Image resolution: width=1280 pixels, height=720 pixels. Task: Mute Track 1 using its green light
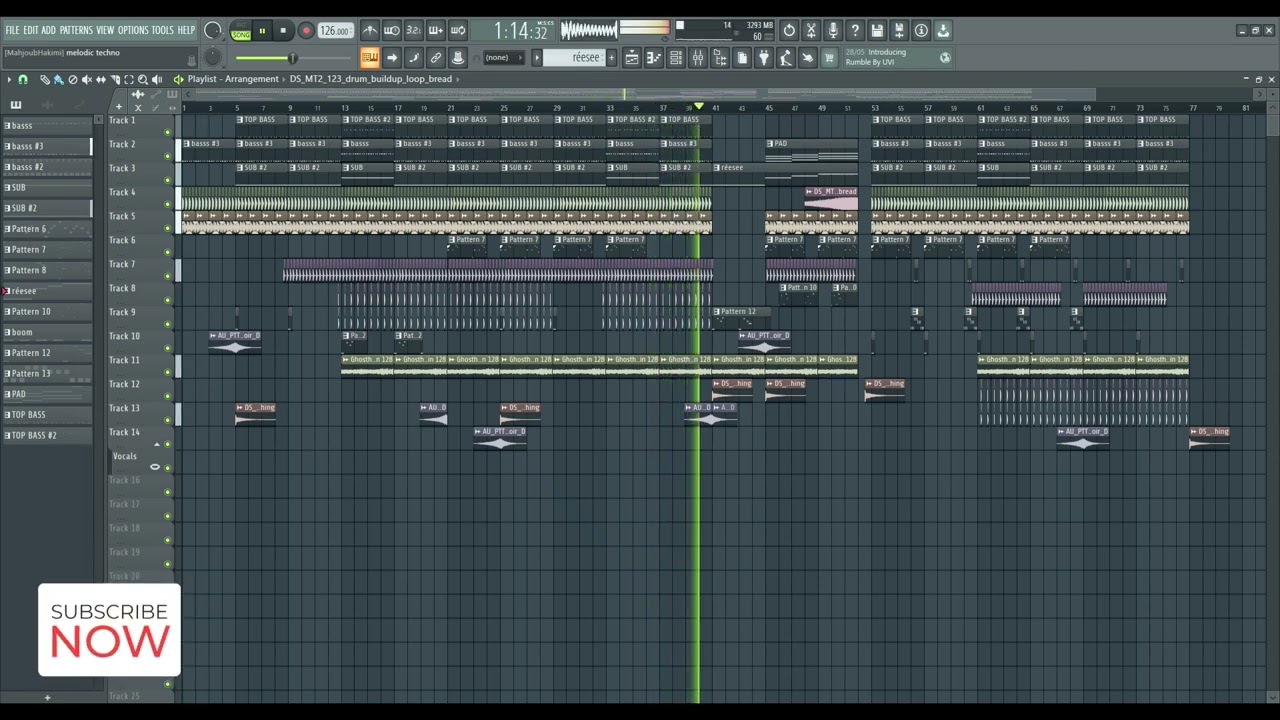pyautogui.click(x=167, y=132)
